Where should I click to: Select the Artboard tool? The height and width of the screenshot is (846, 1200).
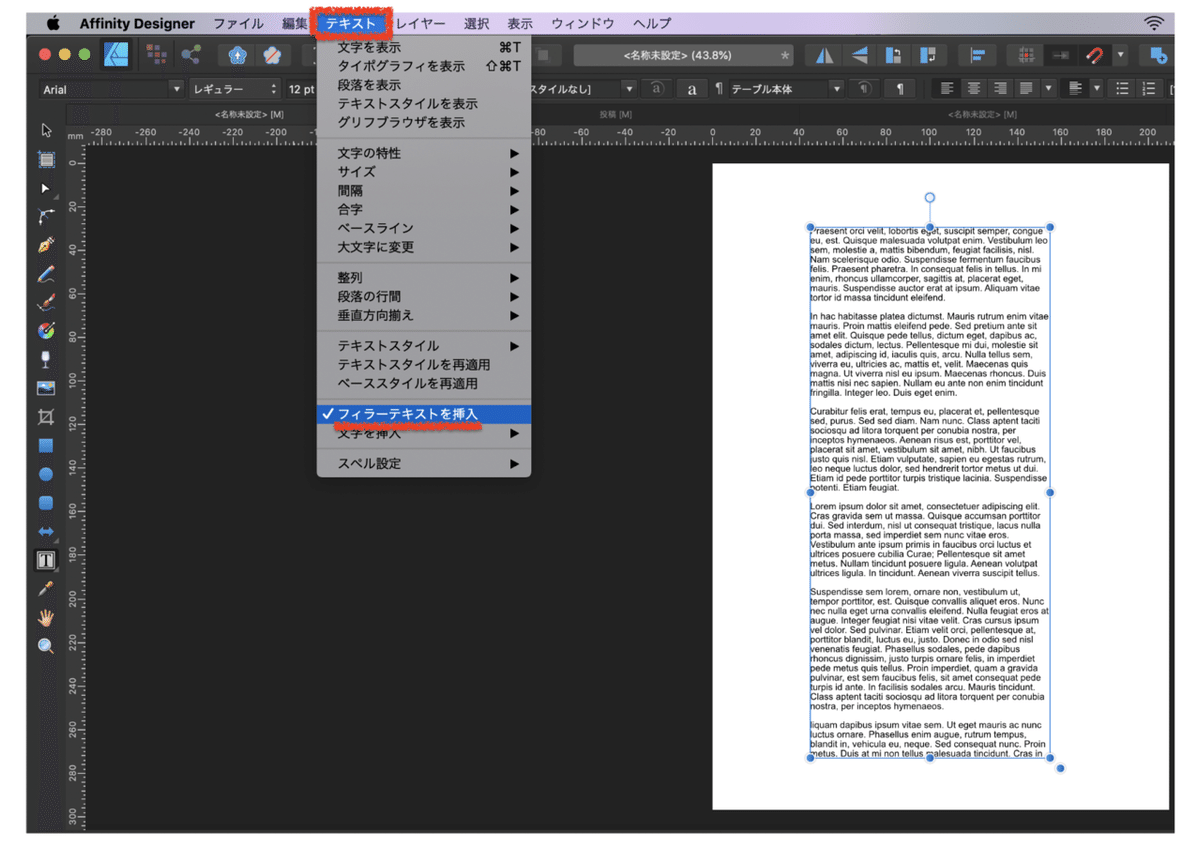click(46, 159)
